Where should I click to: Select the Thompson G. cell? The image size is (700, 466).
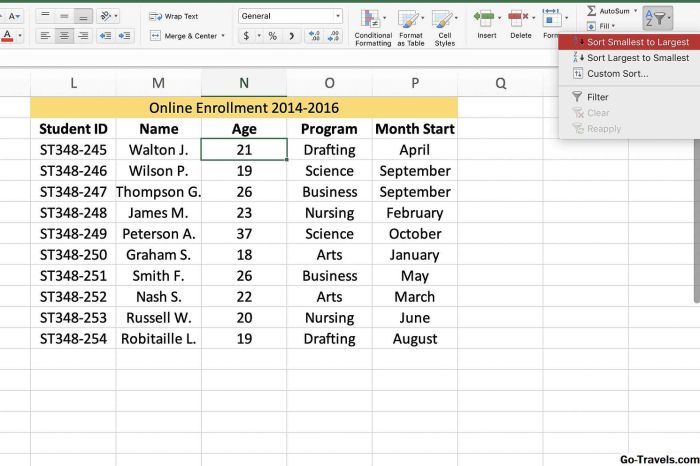point(158,191)
